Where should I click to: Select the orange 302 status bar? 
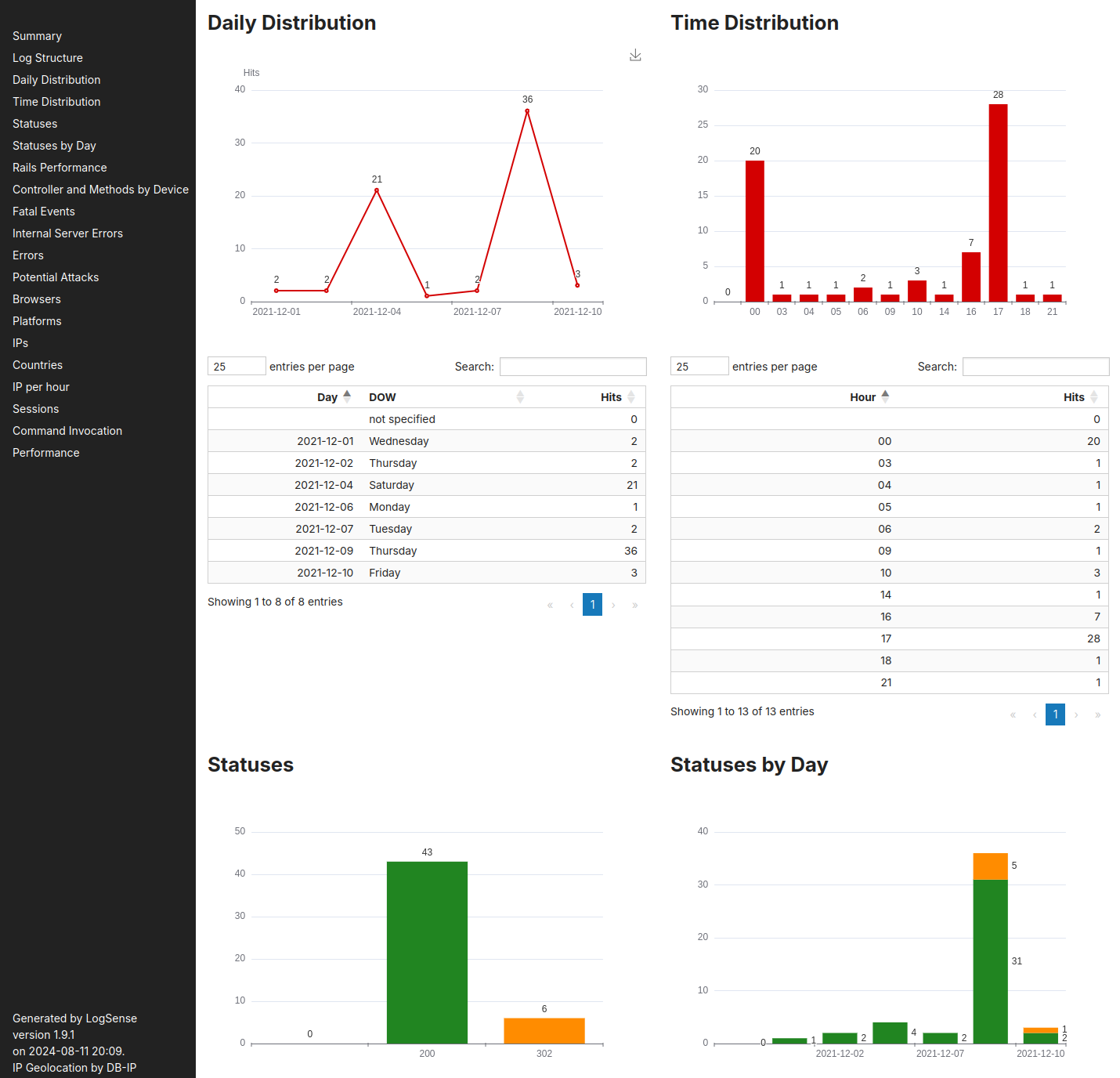[544, 1031]
